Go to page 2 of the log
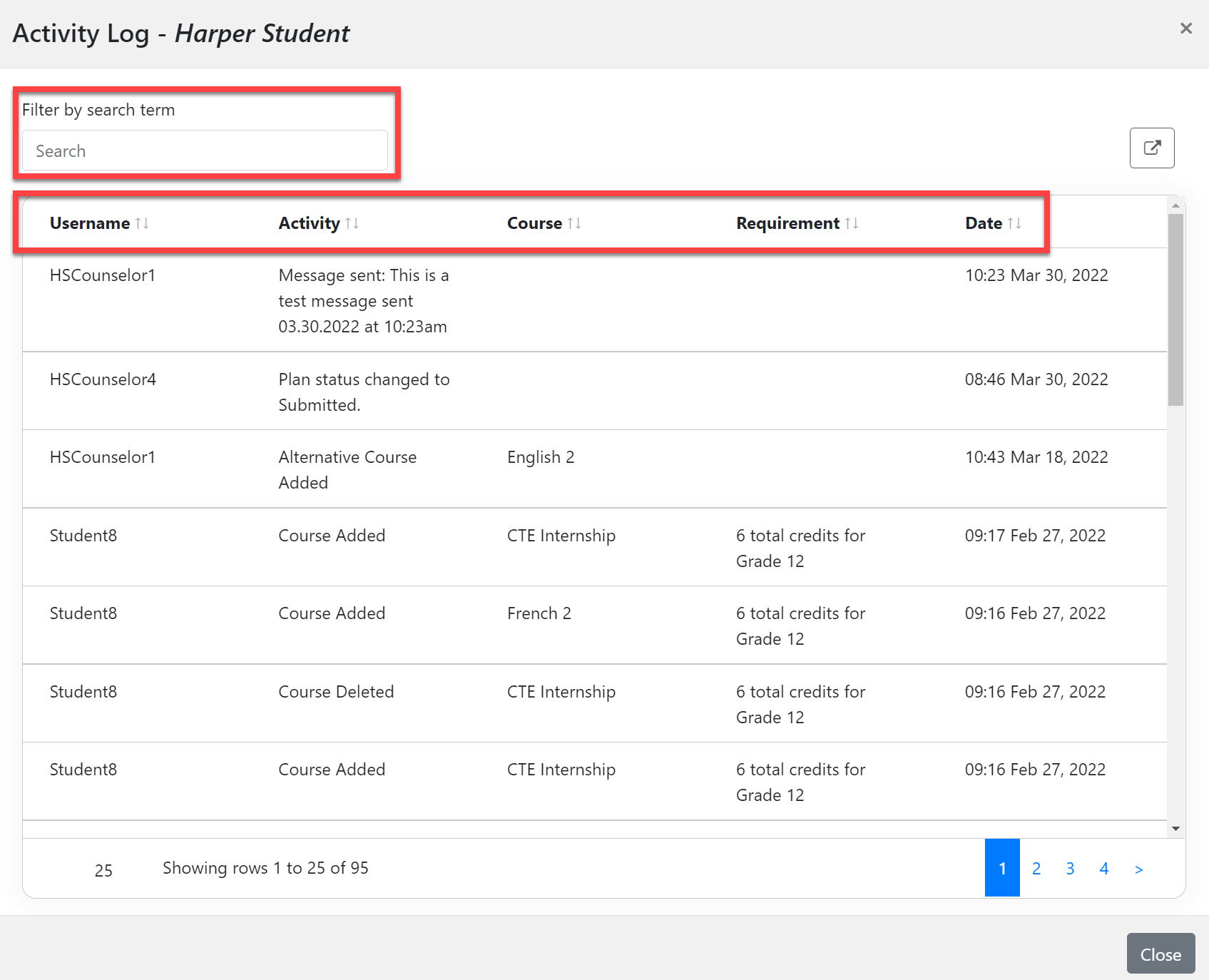 (1036, 868)
